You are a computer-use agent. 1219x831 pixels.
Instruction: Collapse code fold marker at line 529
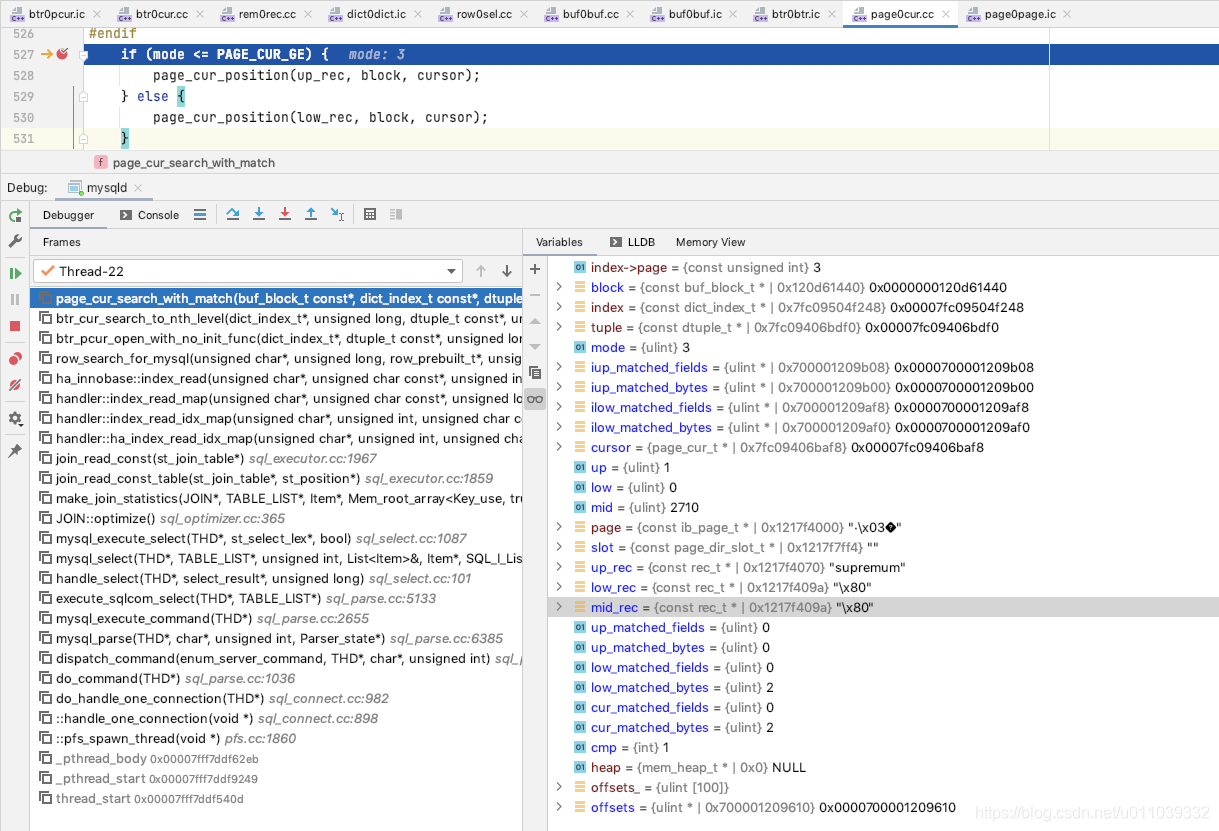(x=84, y=97)
